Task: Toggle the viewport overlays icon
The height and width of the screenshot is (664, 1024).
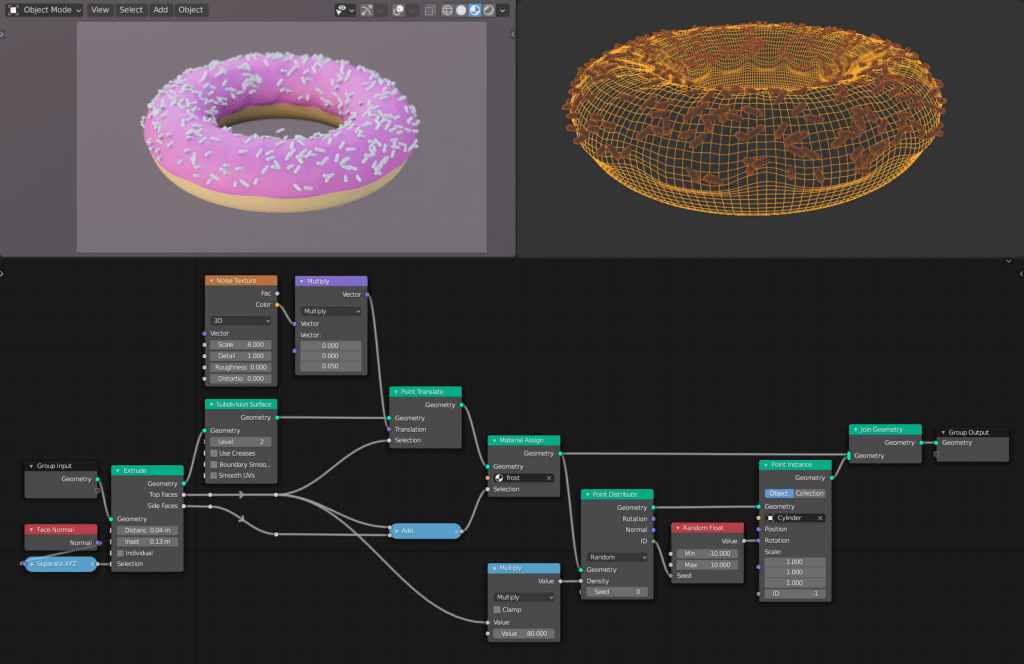Action: point(397,10)
